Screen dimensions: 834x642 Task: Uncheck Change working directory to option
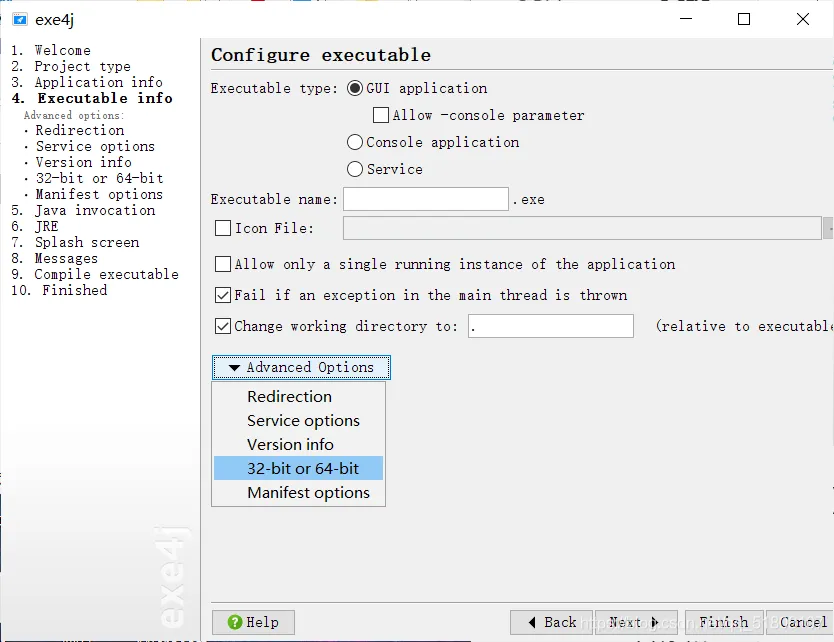[223, 326]
